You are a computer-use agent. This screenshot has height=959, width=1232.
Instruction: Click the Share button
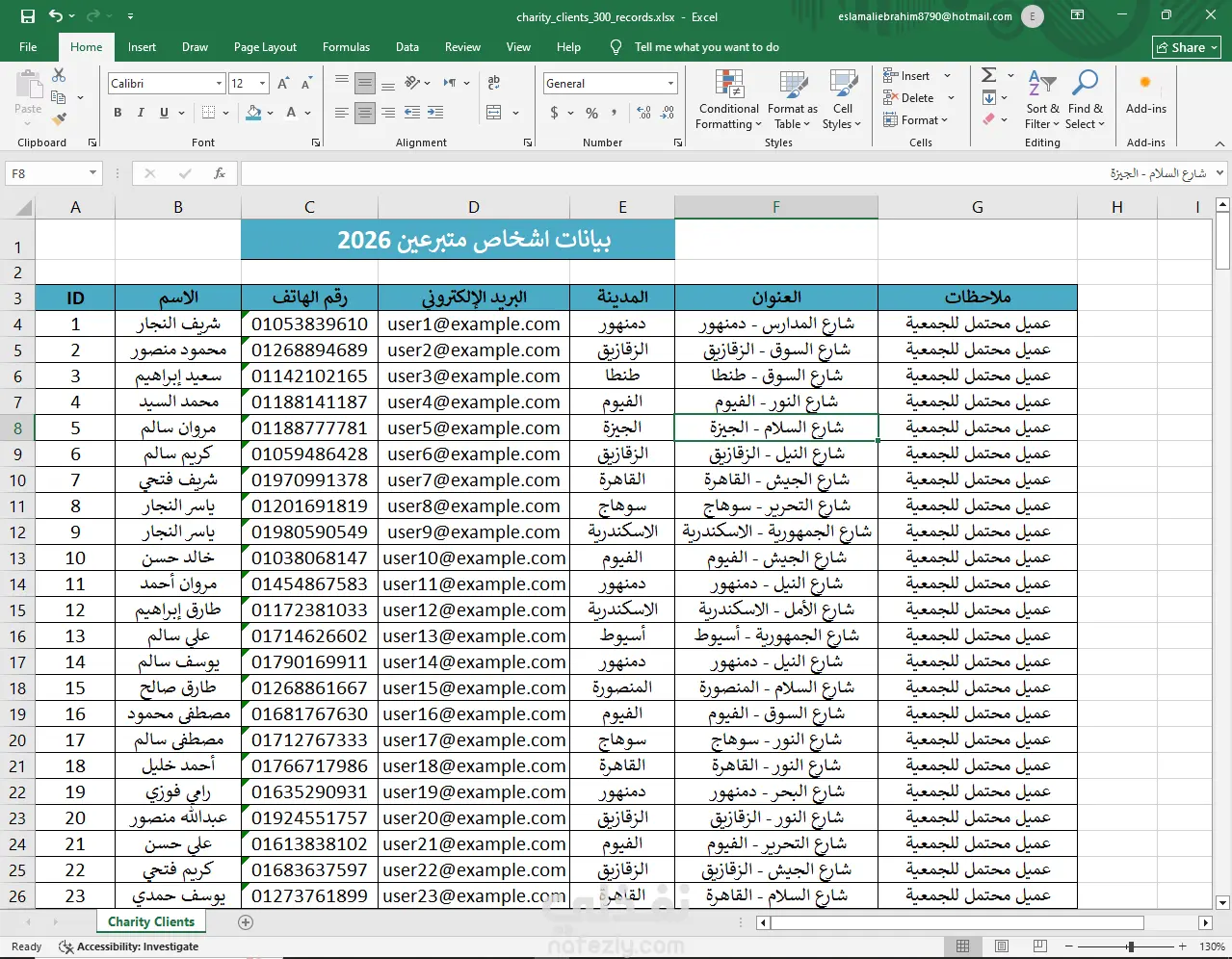[1187, 47]
